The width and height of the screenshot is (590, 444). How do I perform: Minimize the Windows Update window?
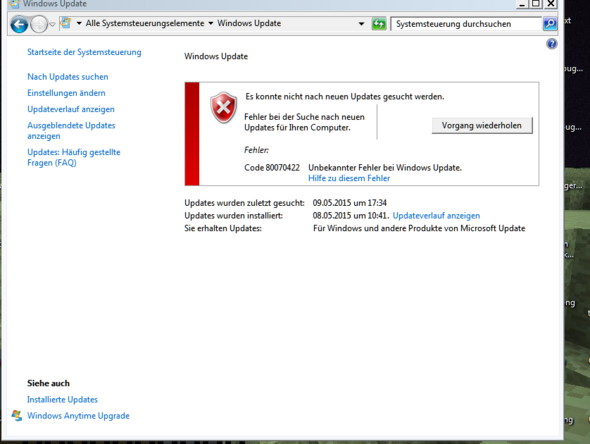(x=522, y=4)
